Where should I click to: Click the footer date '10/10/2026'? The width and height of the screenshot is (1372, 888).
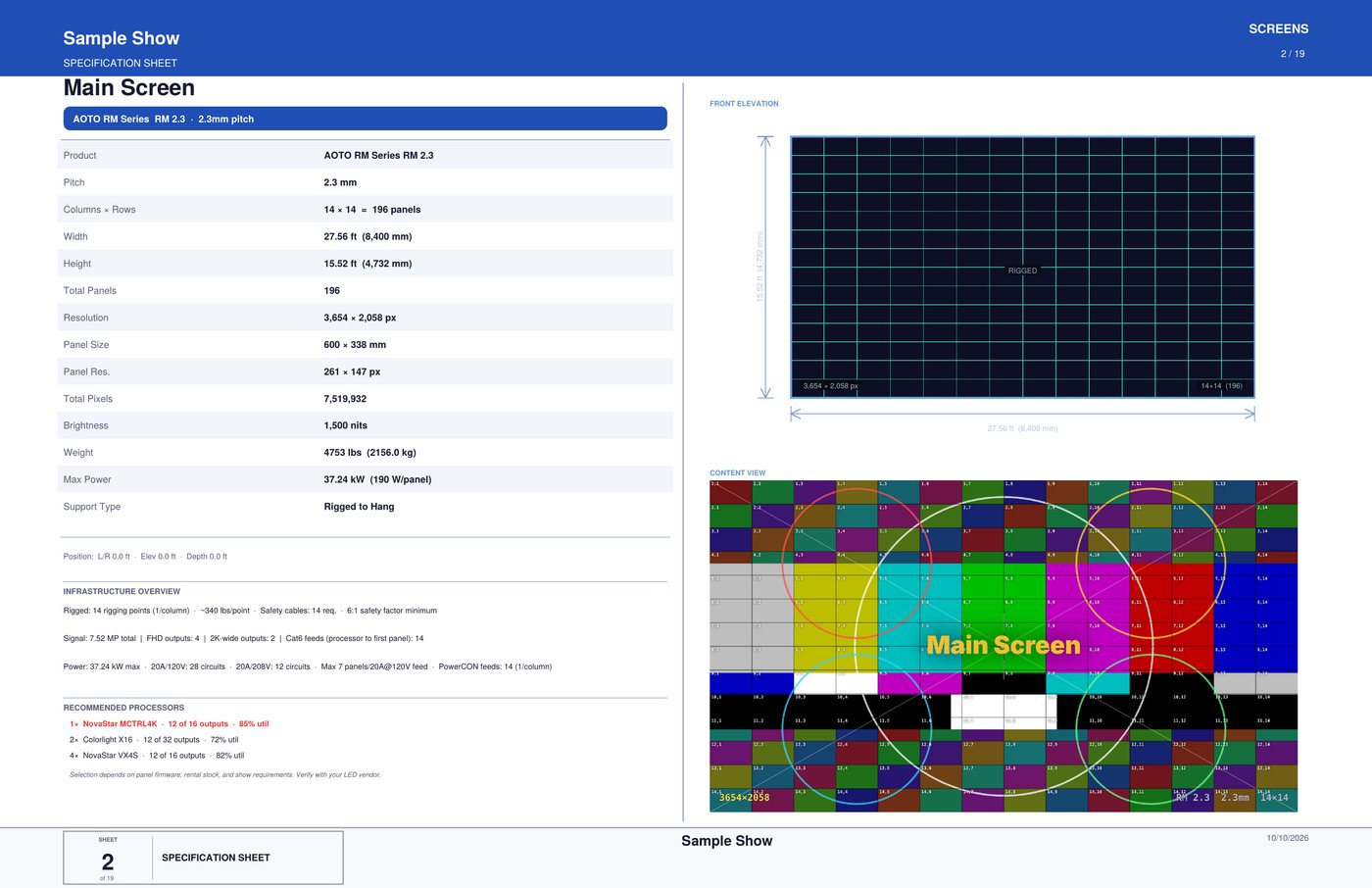coord(1287,838)
